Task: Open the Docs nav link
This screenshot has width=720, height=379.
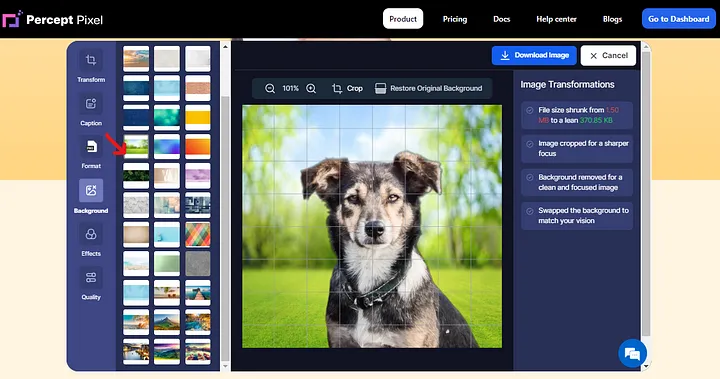Action: pos(501,19)
